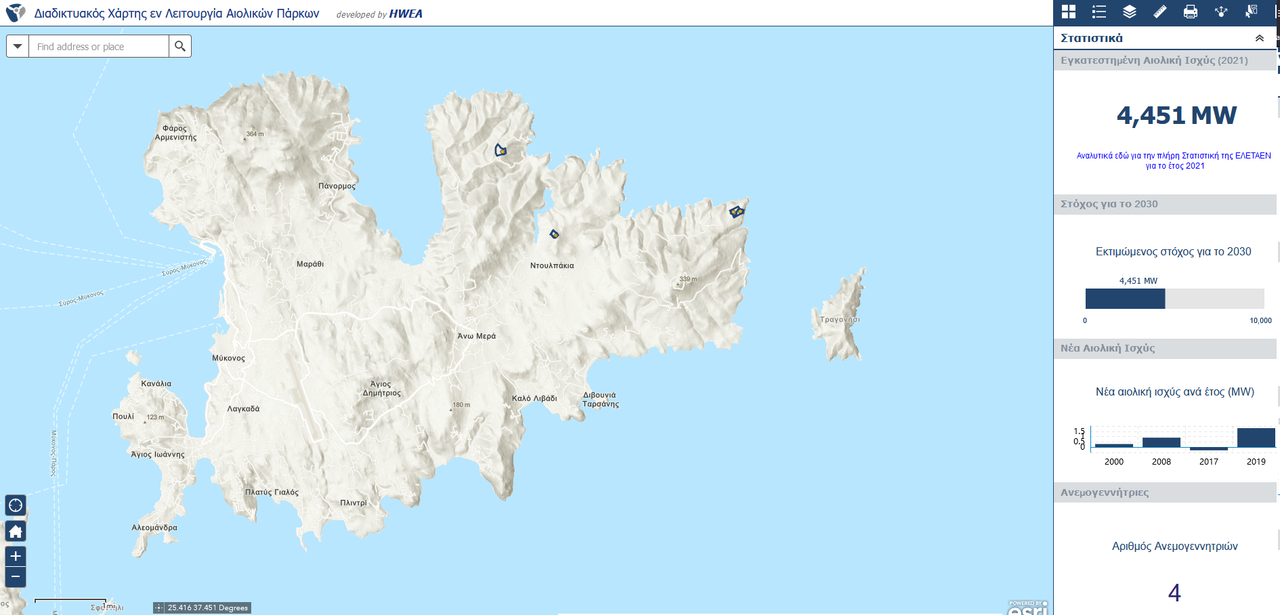Image resolution: width=1280 pixels, height=615 pixels.
Task: Click the Τραγονήσι island label
Action: pyautogui.click(x=839, y=319)
